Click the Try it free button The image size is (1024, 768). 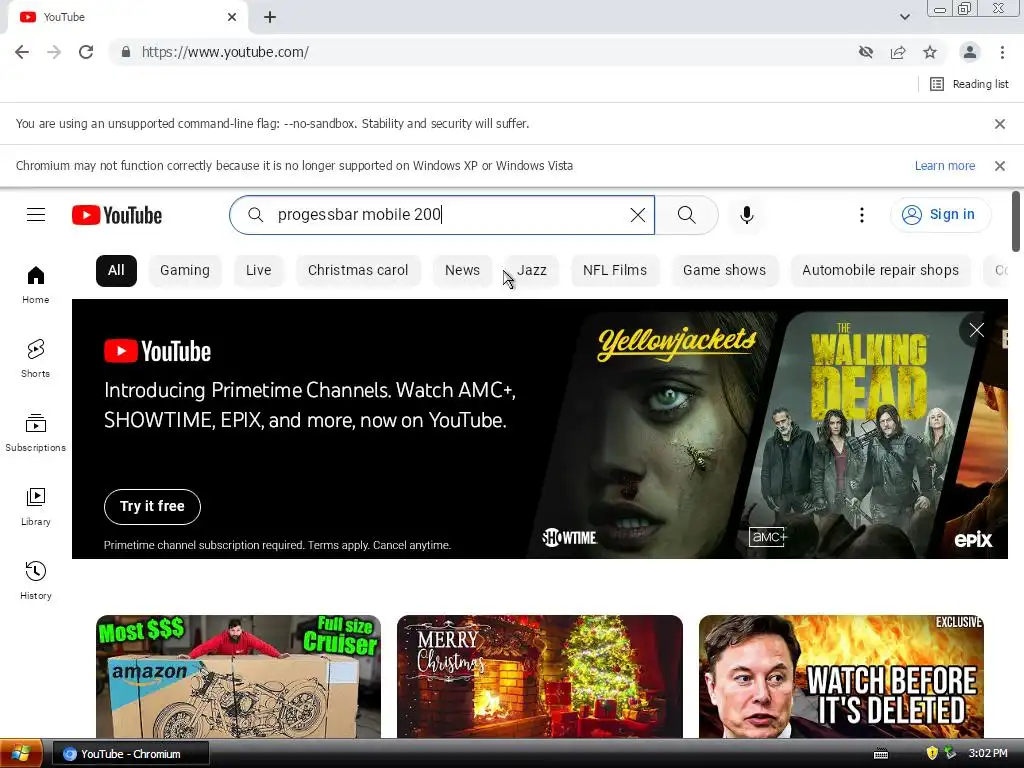(152, 507)
